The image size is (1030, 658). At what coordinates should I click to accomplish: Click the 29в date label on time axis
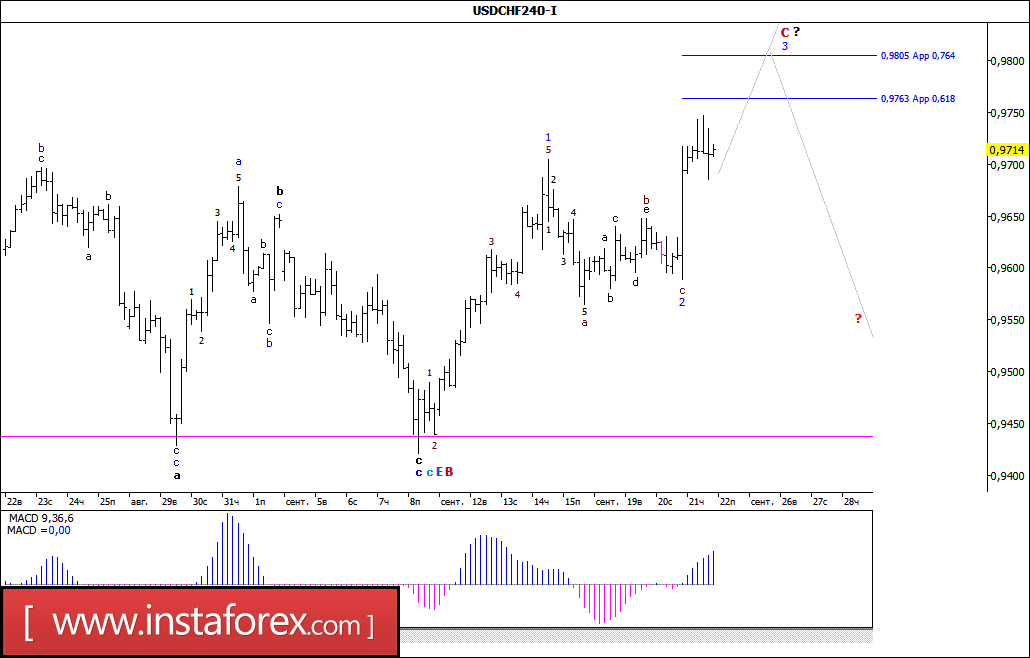pos(169,502)
